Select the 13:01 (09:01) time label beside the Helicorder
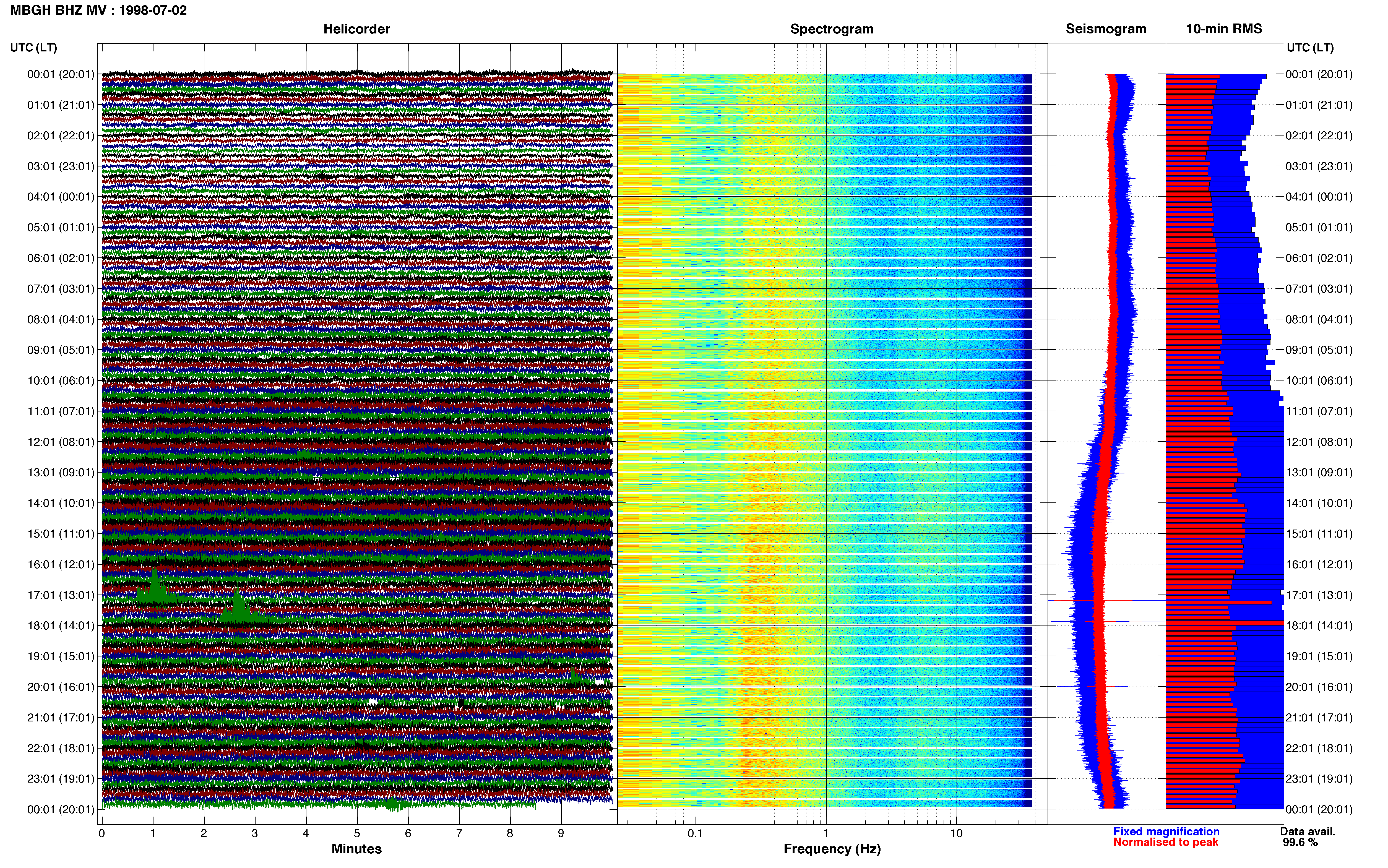The image size is (1388, 868). [x=61, y=473]
